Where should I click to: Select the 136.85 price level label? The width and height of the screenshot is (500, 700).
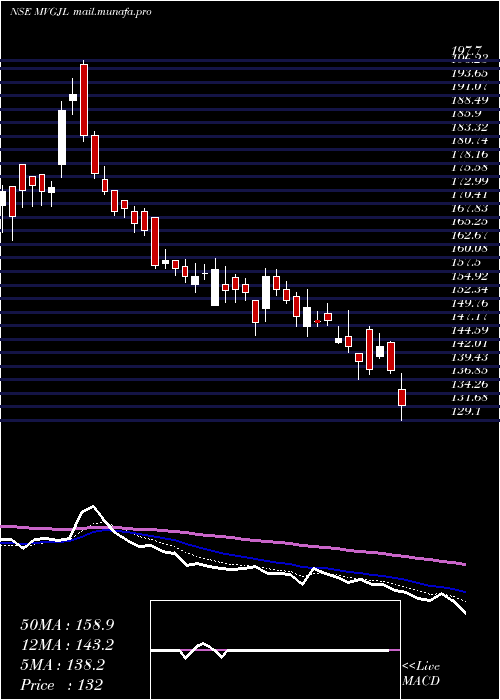tap(469, 371)
